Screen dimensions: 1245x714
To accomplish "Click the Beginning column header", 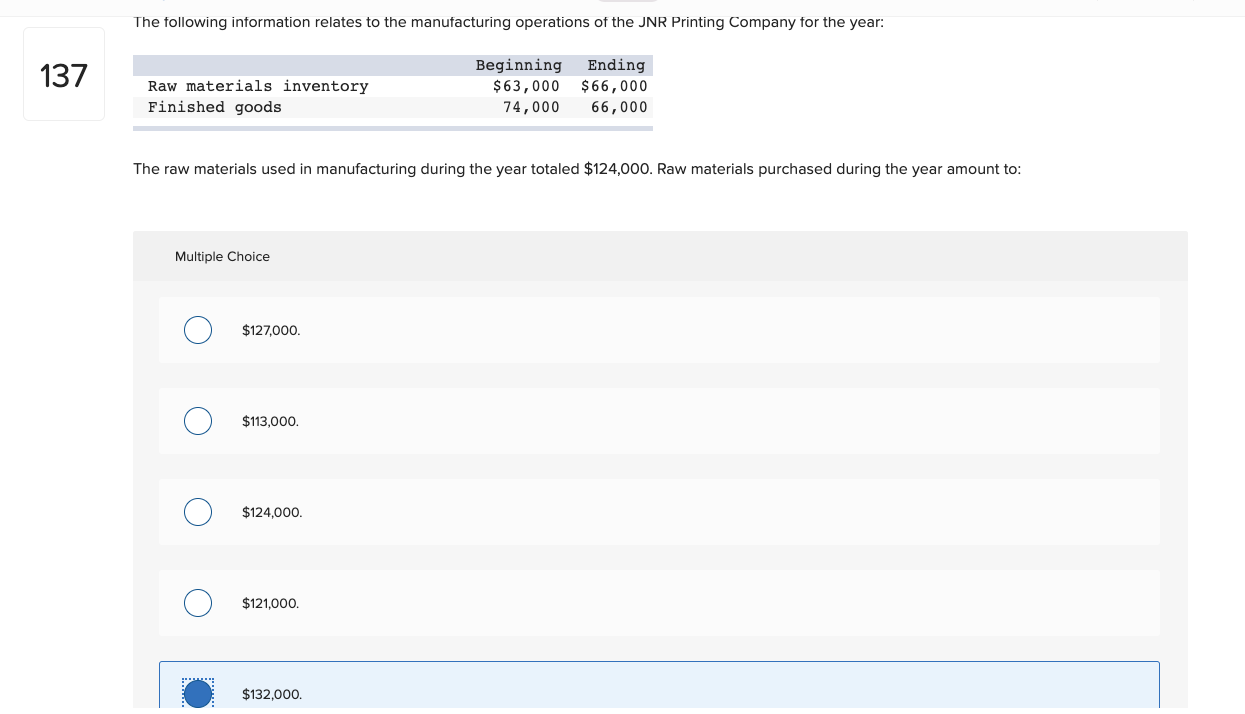I will (x=518, y=65).
